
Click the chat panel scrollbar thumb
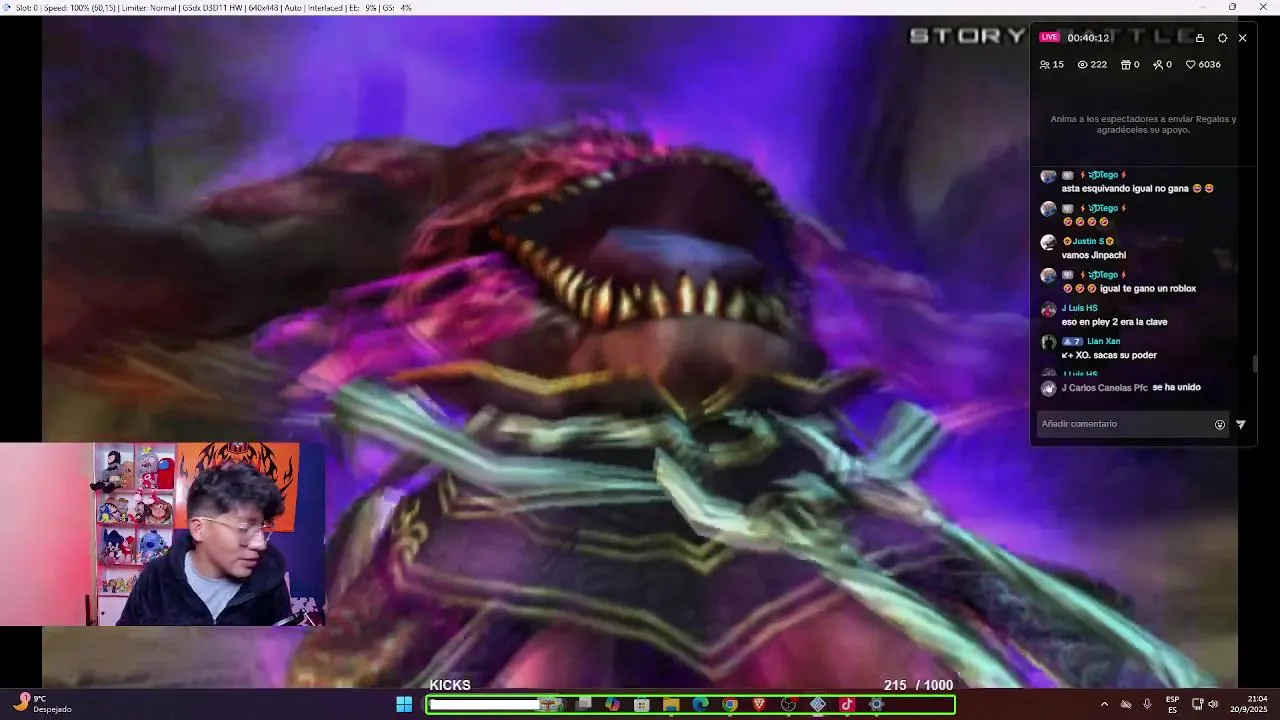tap(1254, 363)
